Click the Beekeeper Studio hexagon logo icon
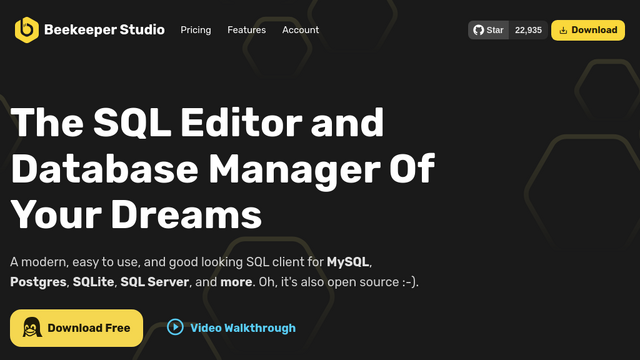The height and width of the screenshot is (360, 640). [x=27, y=30]
